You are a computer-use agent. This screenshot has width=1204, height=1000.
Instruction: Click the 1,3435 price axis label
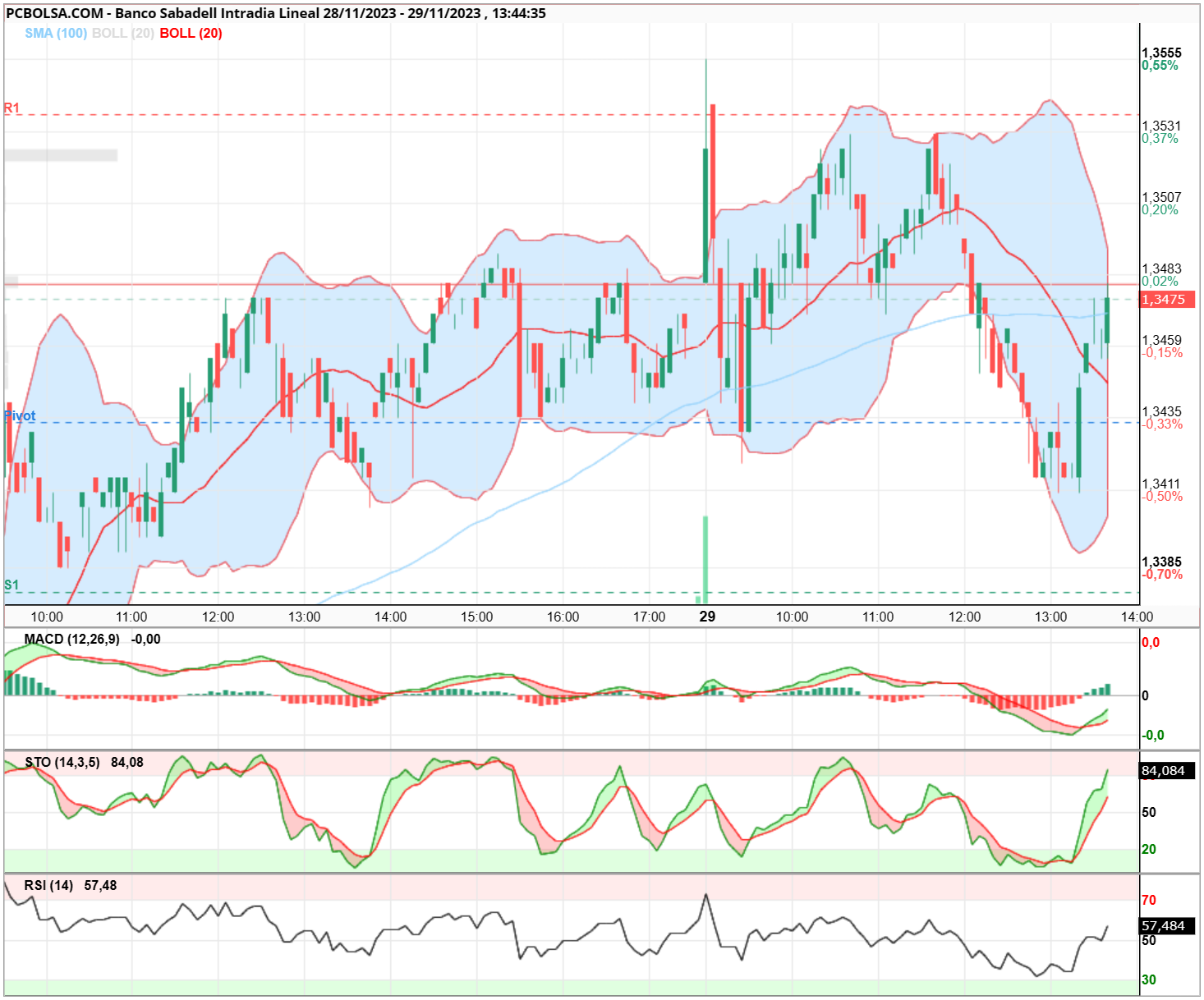pyautogui.click(x=1161, y=411)
